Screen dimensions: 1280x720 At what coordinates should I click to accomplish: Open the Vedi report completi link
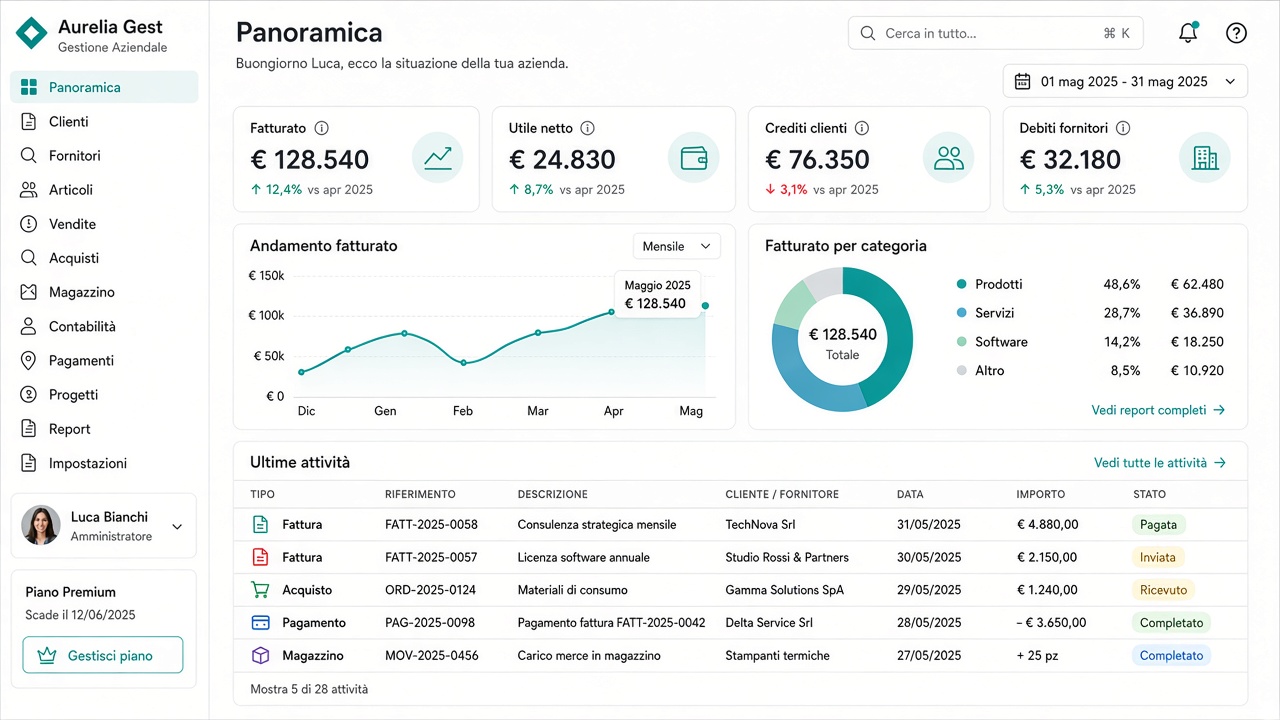pyautogui.click(x=1158, y=410)
